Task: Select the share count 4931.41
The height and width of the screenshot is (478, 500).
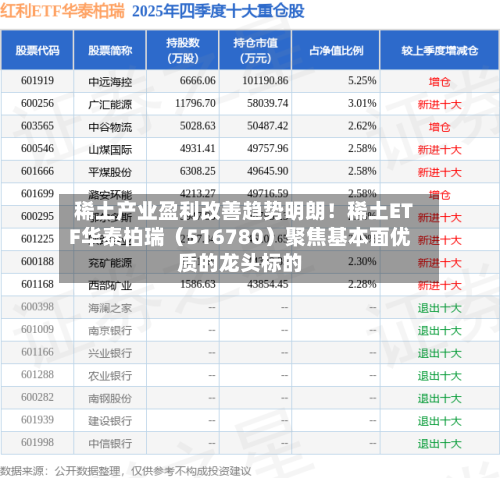Action: 198,148
